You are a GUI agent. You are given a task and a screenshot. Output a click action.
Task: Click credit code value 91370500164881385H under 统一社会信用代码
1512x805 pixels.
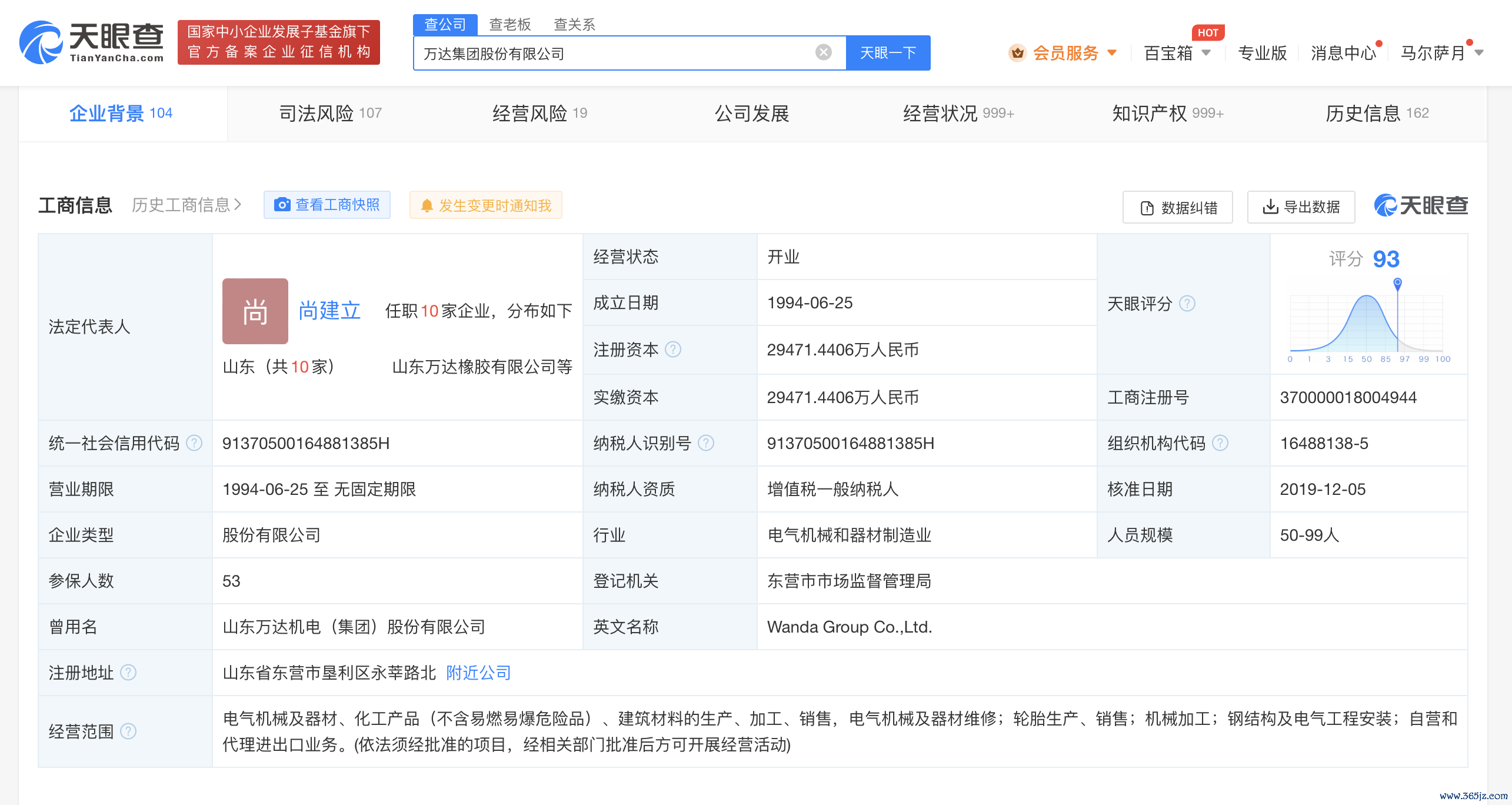pos(306,443)
